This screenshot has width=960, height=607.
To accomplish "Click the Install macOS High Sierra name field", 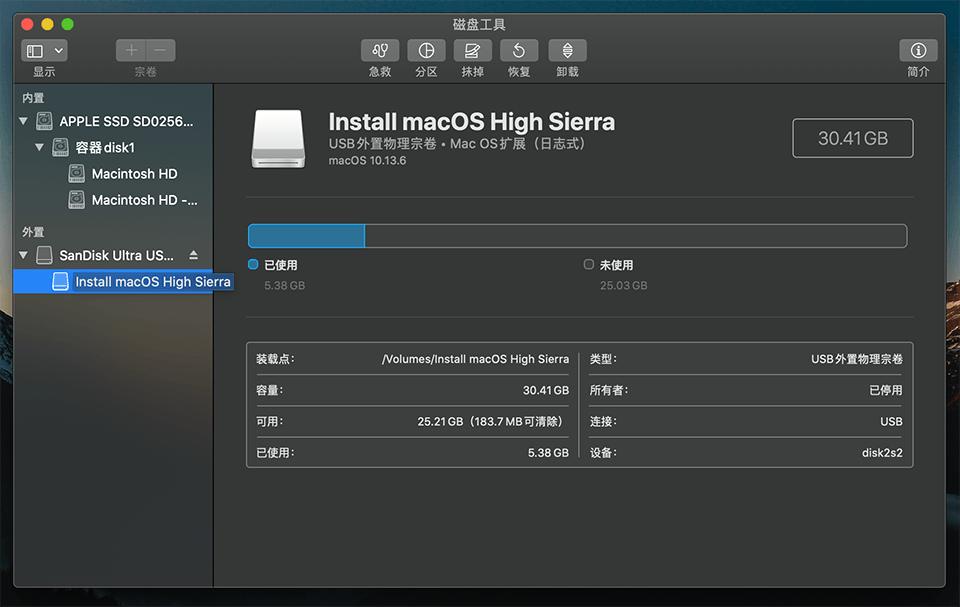I will tap(471, 122).
